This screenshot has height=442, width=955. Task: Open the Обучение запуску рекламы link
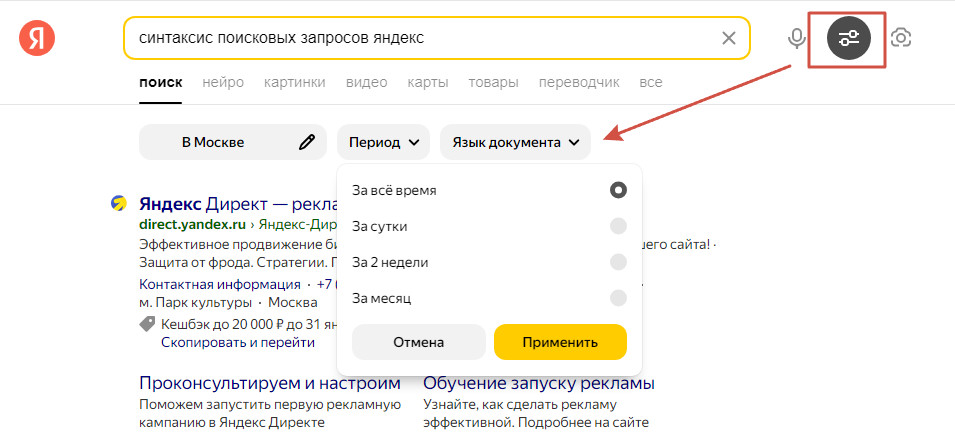tap(538, 384)
